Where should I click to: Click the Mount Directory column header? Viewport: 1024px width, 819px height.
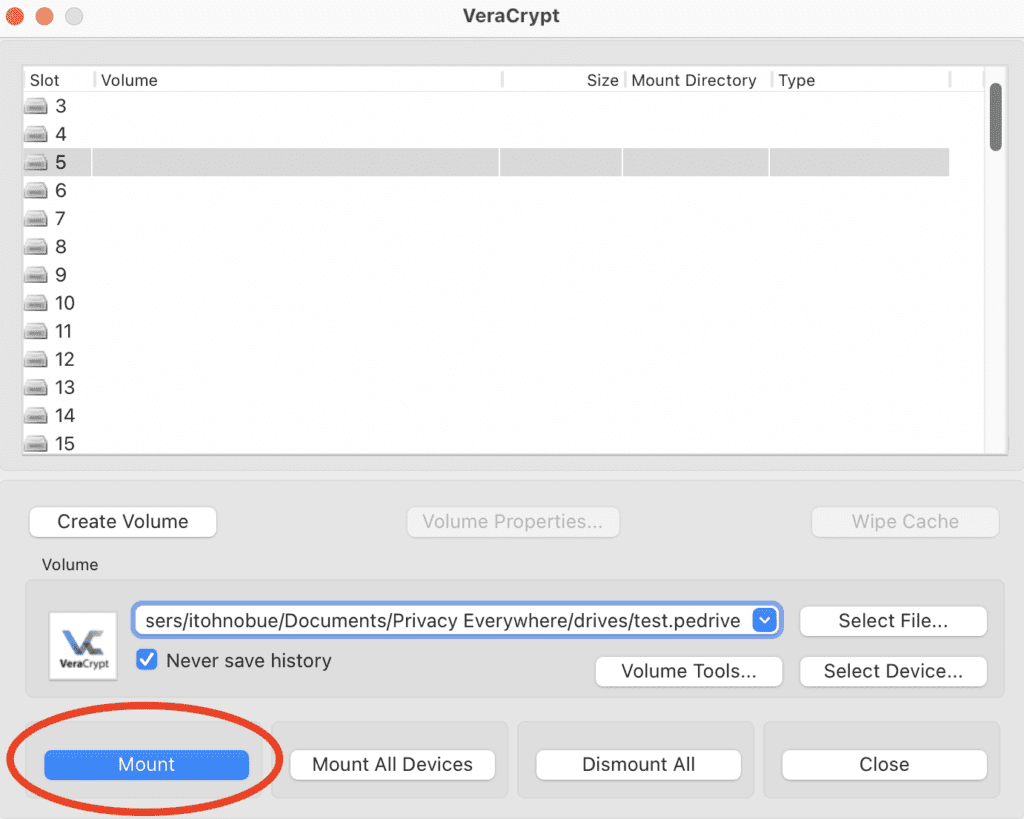(x=697, y=80)
